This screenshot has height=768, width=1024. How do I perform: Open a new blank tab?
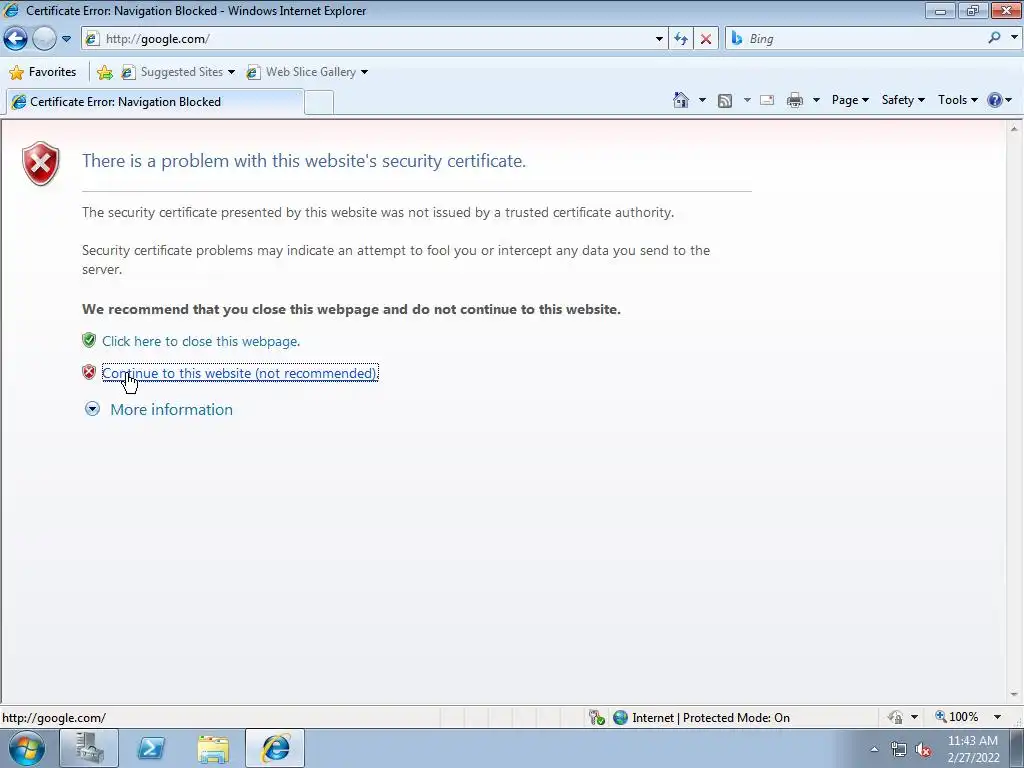point(319,103)
